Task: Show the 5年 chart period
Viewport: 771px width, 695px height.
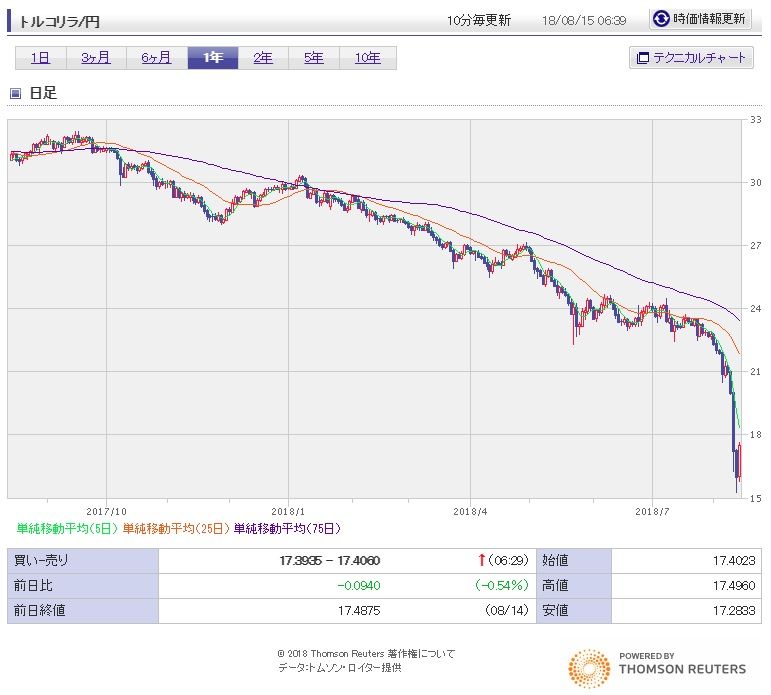Action: pos(313,58)
